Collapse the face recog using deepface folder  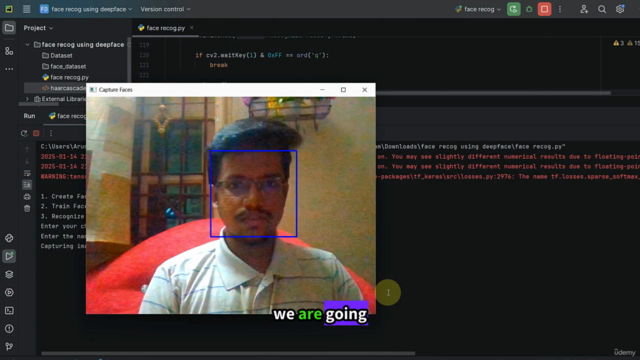click(x=27, y=44)
